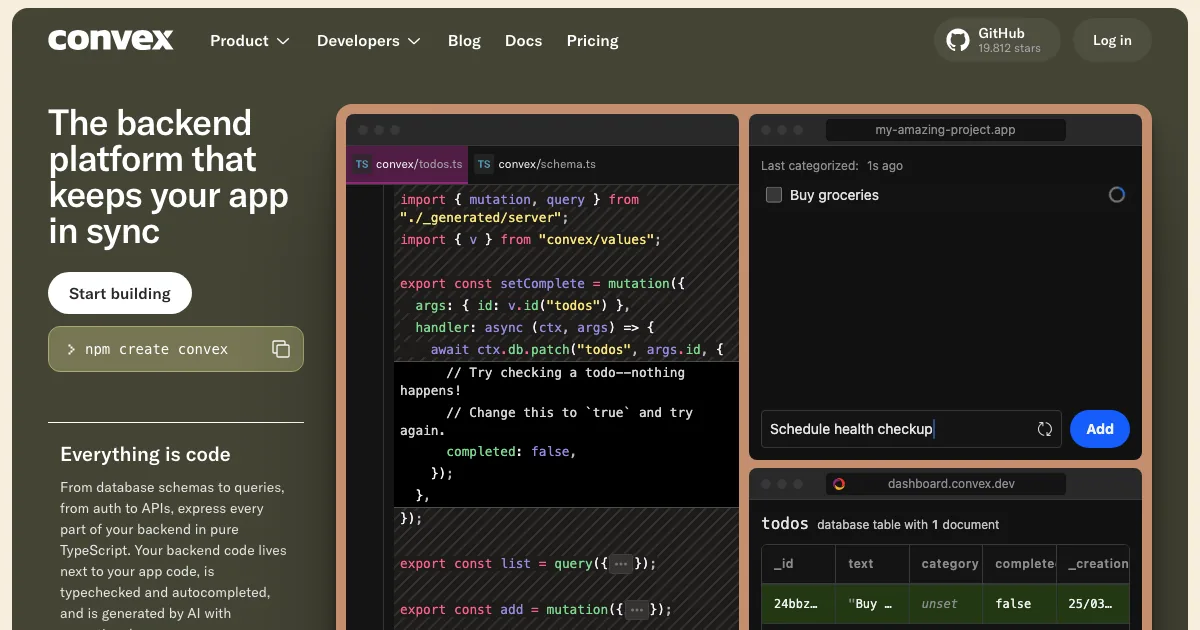Expand collapsed code in add mutation
The width and height of the screenshot is (1200, 630).
(636, 609)
